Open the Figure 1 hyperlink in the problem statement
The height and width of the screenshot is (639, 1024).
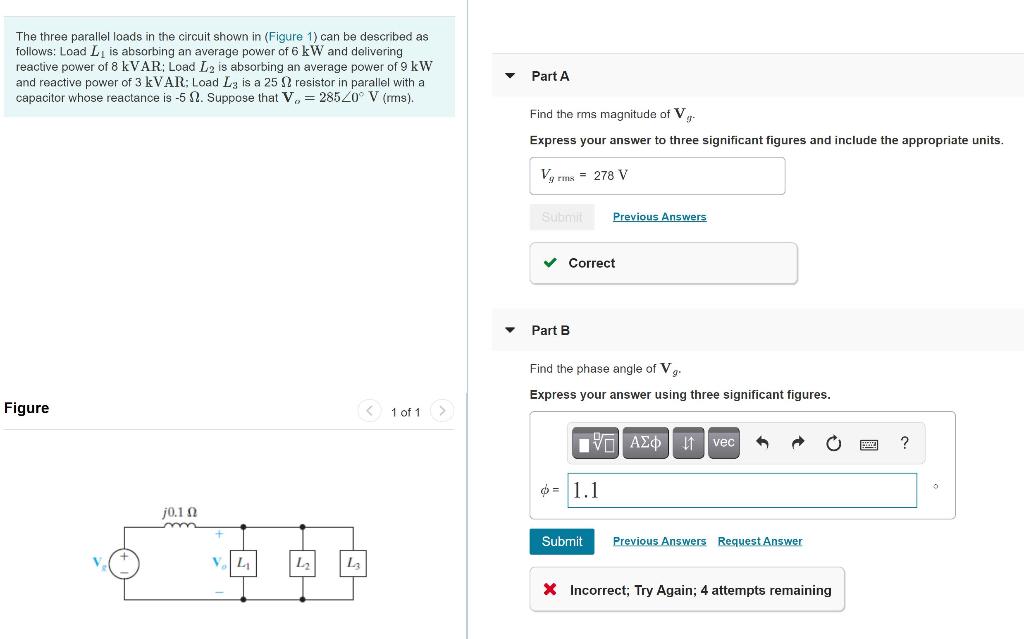click(289, 36)
